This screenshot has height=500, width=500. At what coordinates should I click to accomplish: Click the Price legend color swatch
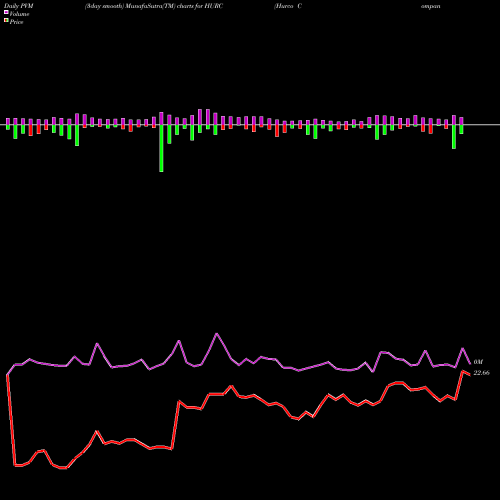(6, 21)
